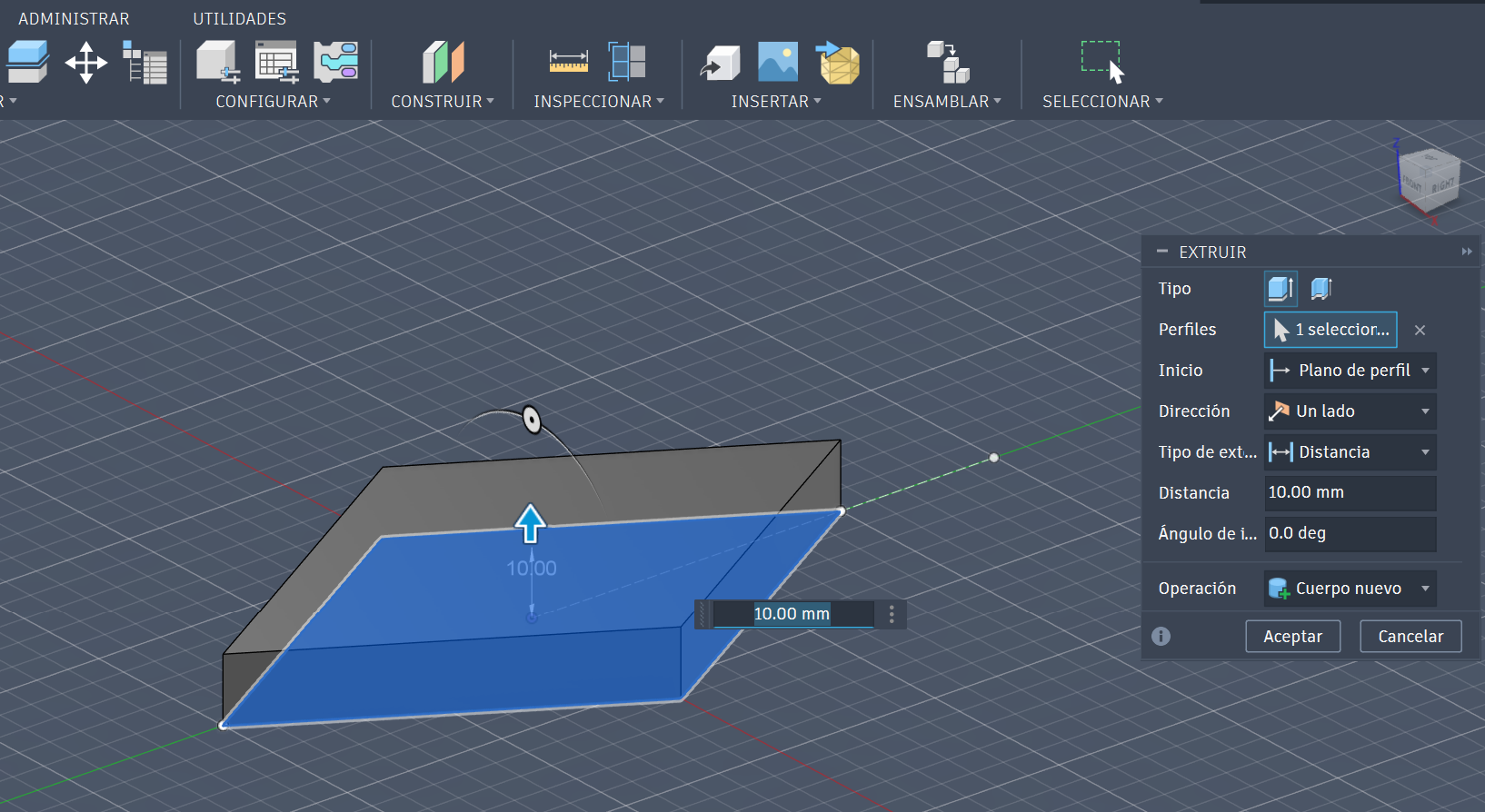Switch to the ADMINISTRAR tab

pyautogui.click(x=74, y=18)
